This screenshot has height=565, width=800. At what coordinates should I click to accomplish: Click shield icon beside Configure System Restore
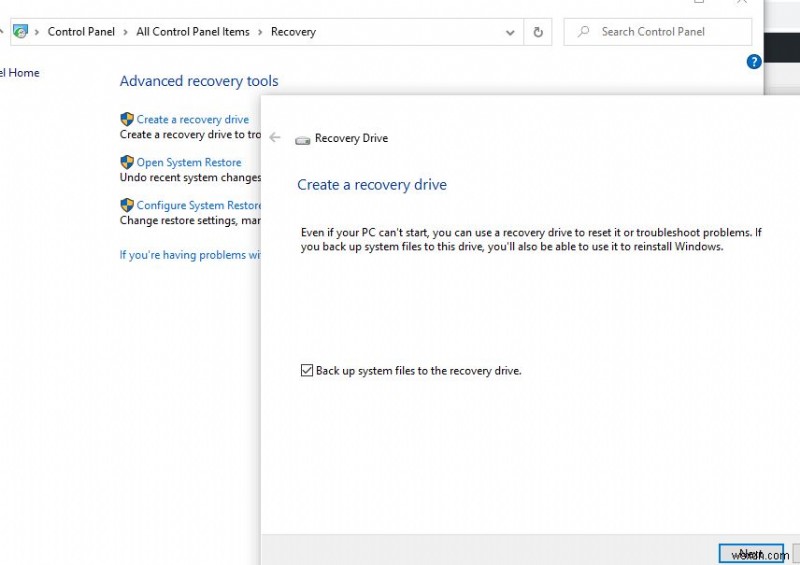[x=127, y=205]
